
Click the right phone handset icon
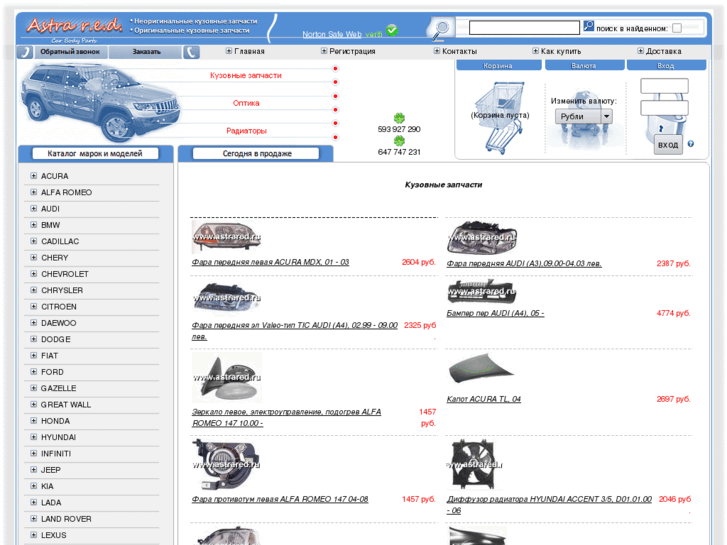191,51
